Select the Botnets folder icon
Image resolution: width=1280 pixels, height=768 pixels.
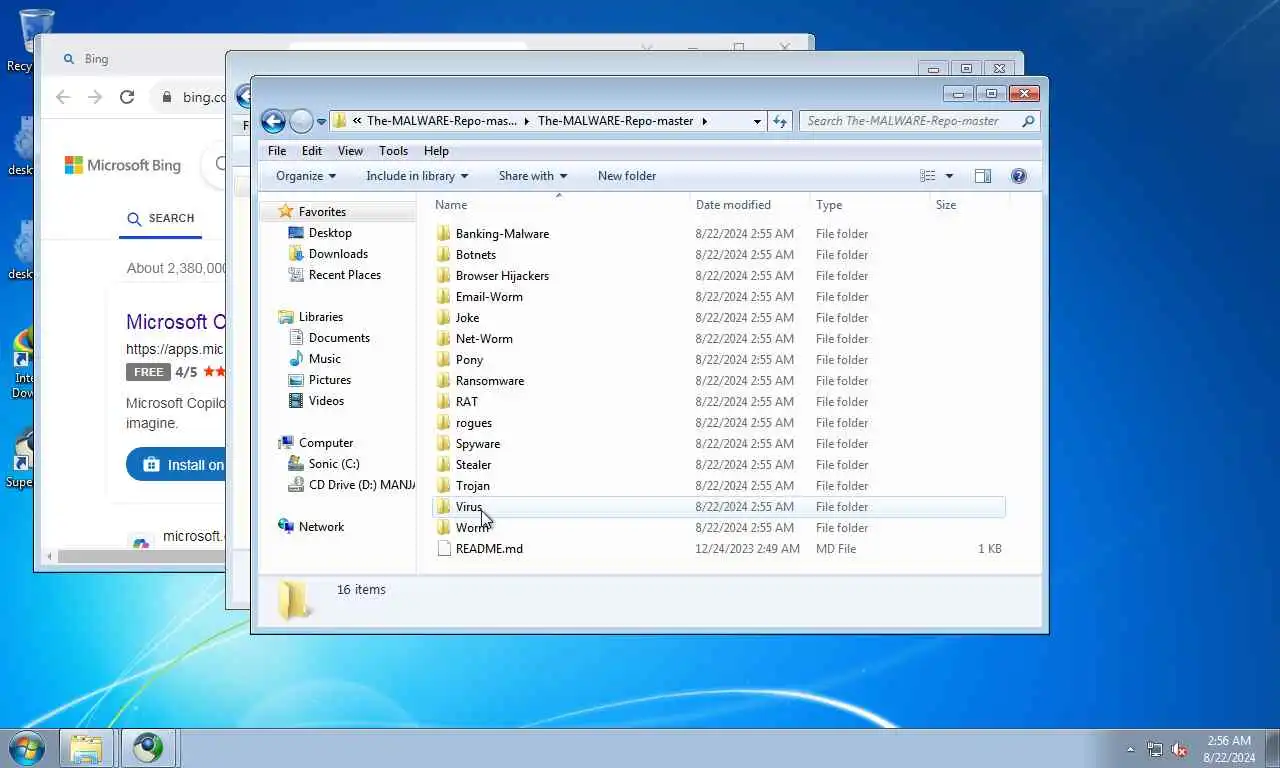(x=445, y=255)
